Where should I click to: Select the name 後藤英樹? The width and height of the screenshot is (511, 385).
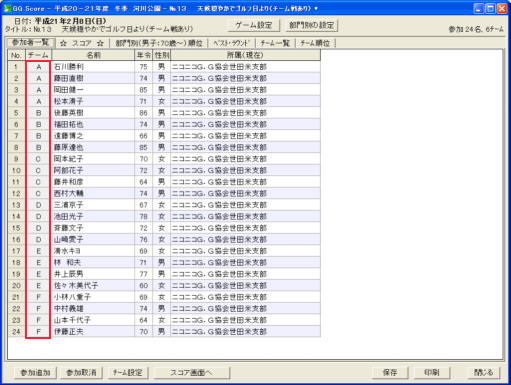tap(69, 113)
